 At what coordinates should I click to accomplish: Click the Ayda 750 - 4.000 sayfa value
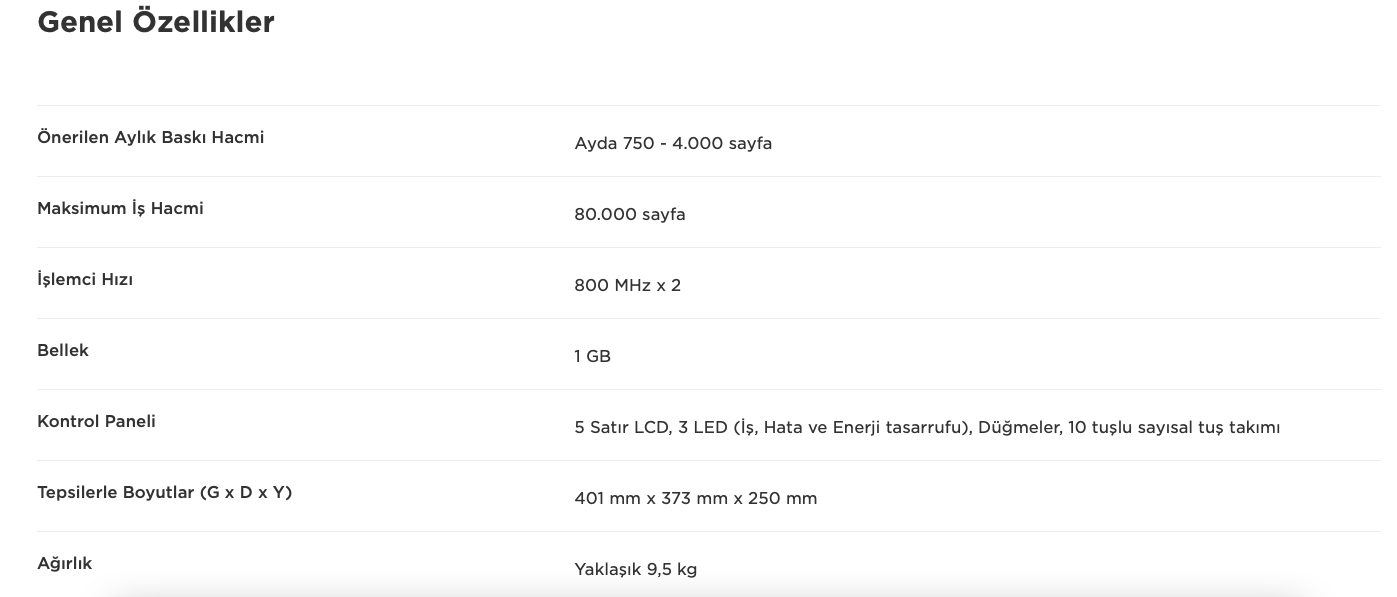click(673, 143)
